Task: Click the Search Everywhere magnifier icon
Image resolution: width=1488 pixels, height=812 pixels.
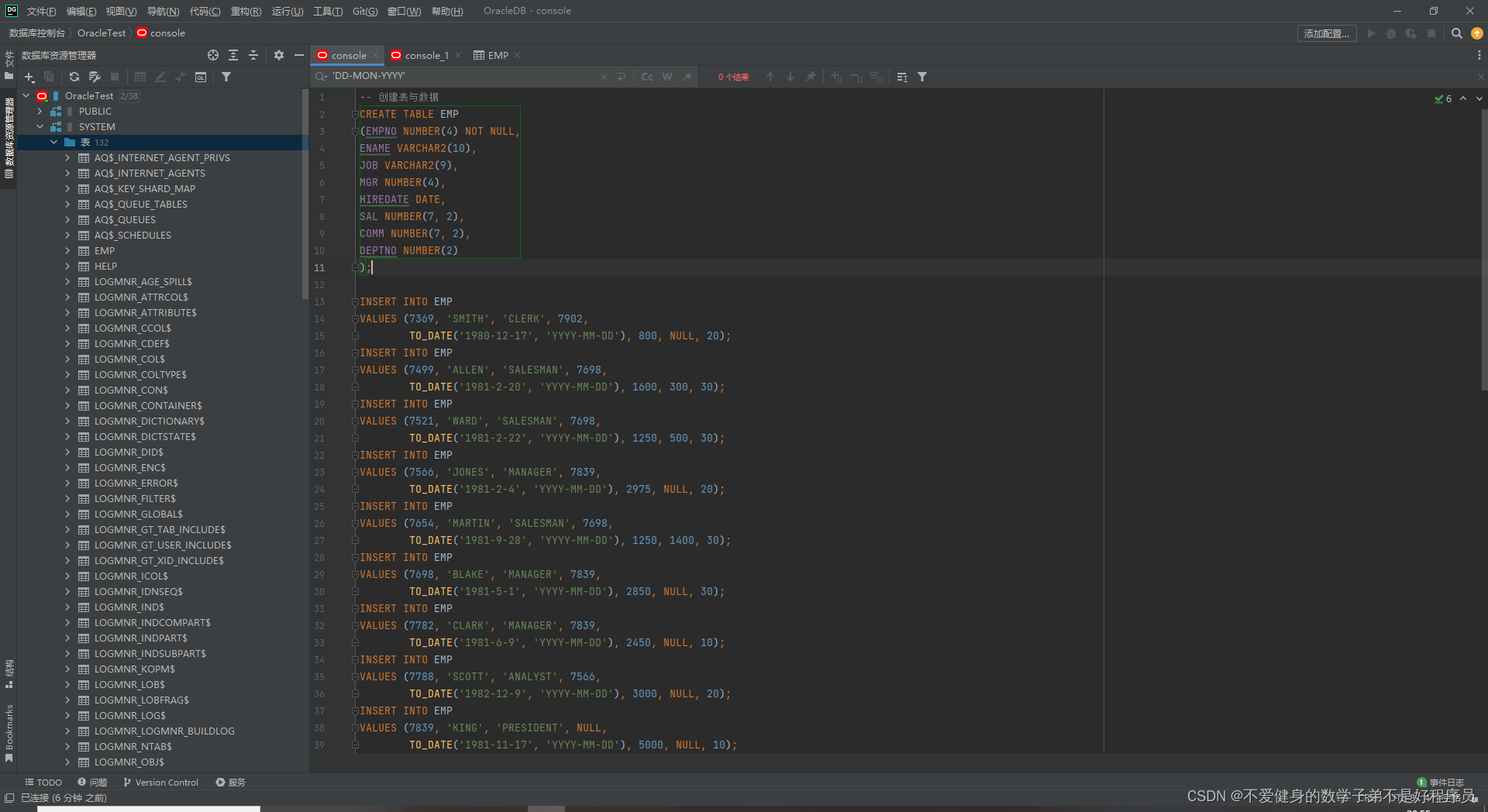Action: (1456, 33)
